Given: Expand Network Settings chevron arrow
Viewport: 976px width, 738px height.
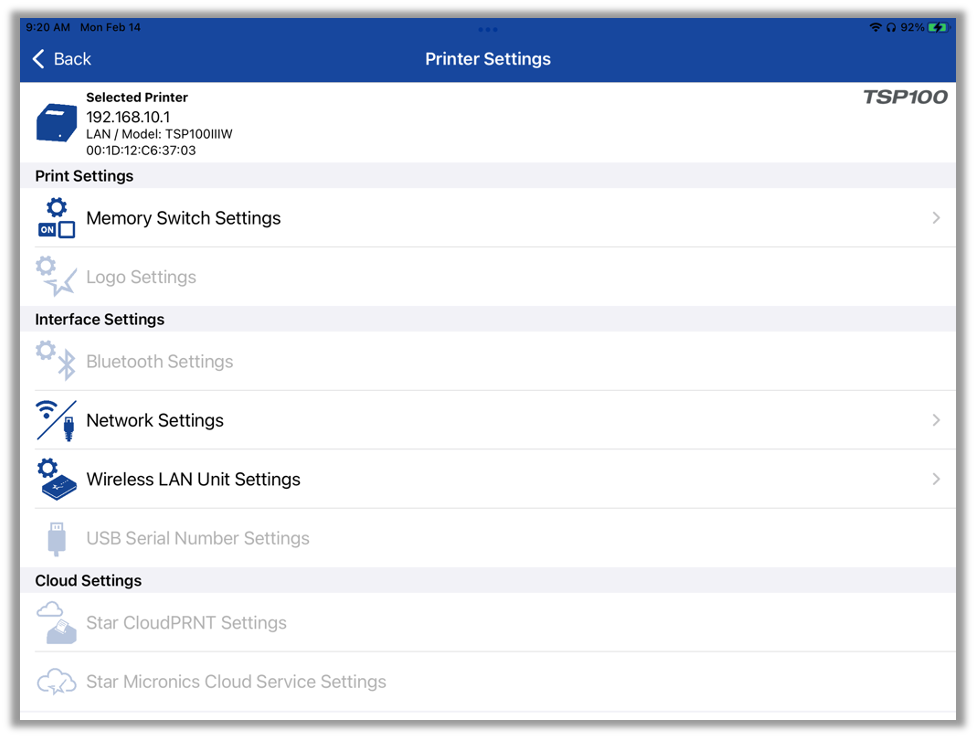Looking at the screenshot, I should point(936,420).
